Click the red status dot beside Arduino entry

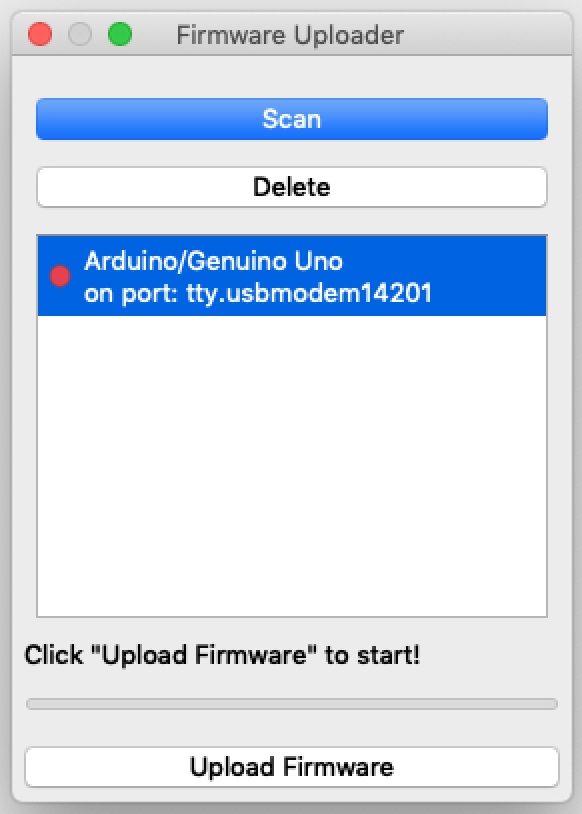coord(60,276)
